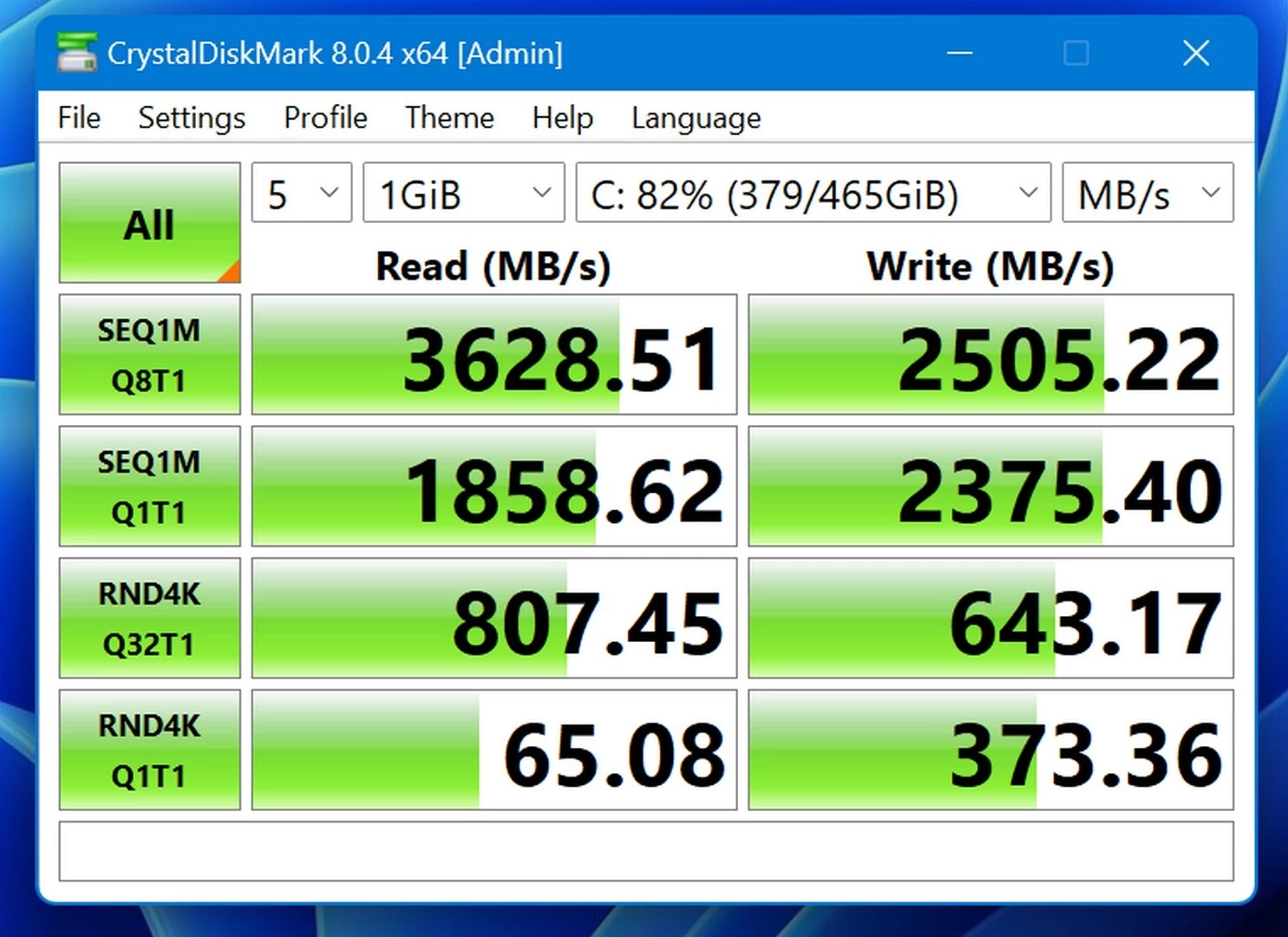Run the RND4K Q32T1 benchmark
This screenshot has width=1288, height=937.
[x=149, y=619]
